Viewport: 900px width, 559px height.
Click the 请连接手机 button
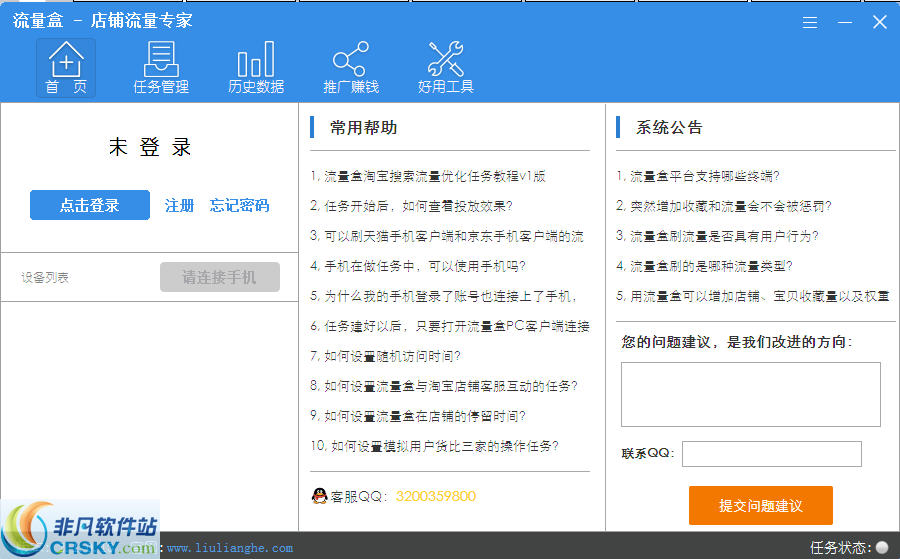220,277
